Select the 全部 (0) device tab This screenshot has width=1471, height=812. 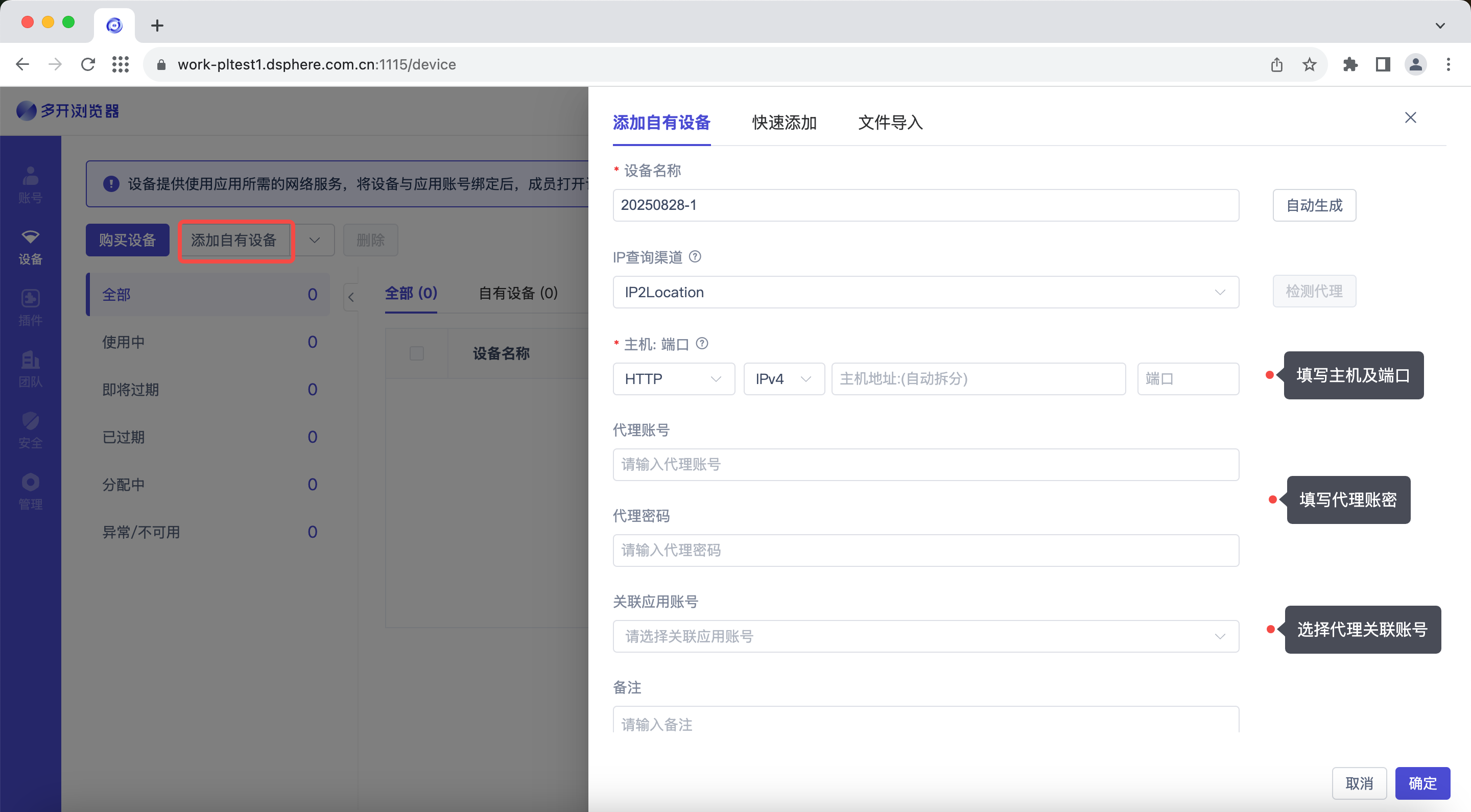411,293
